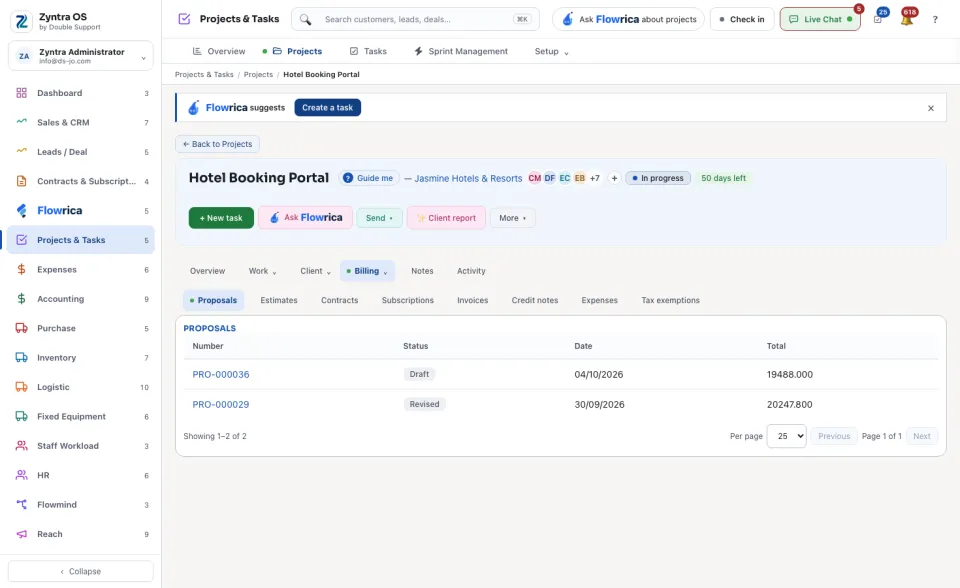Viewport: 960px width, 588px height.
Task: Open the Send dropdown
Action: coord(379,218)
